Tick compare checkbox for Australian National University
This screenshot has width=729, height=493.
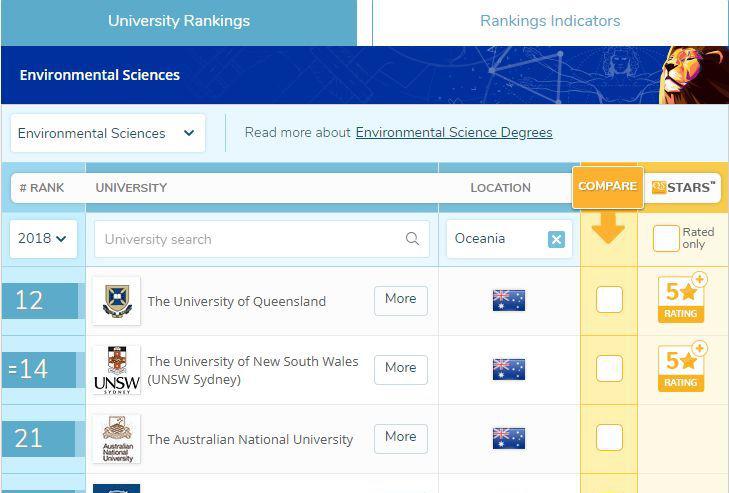click(609, 437)
